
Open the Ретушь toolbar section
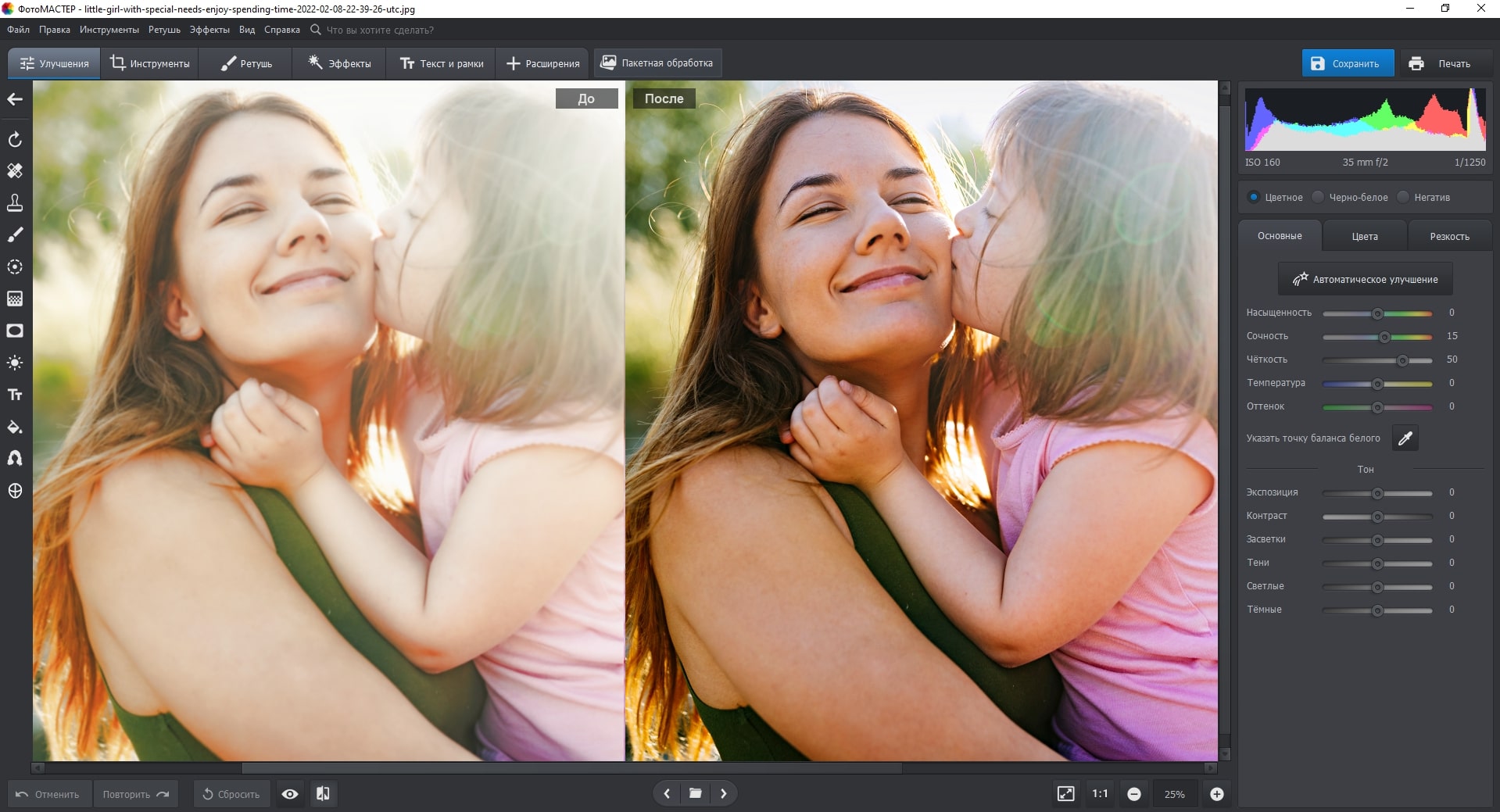246,63
